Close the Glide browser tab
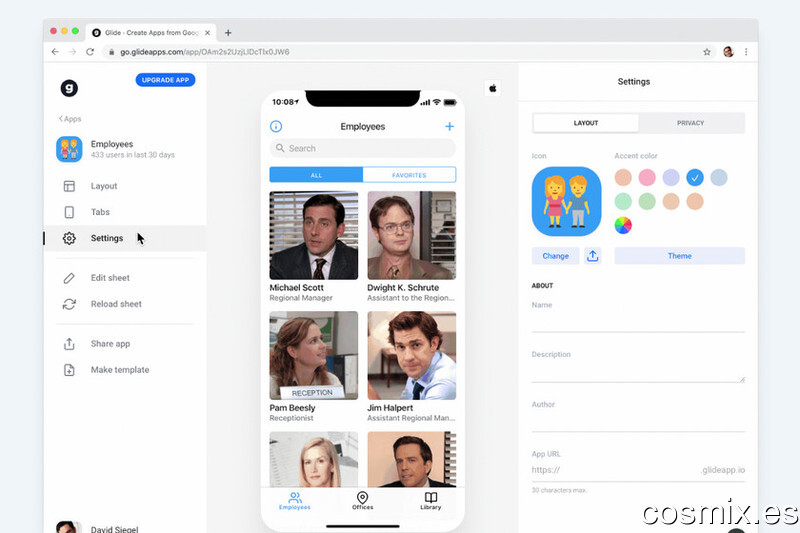 point(208,33)
